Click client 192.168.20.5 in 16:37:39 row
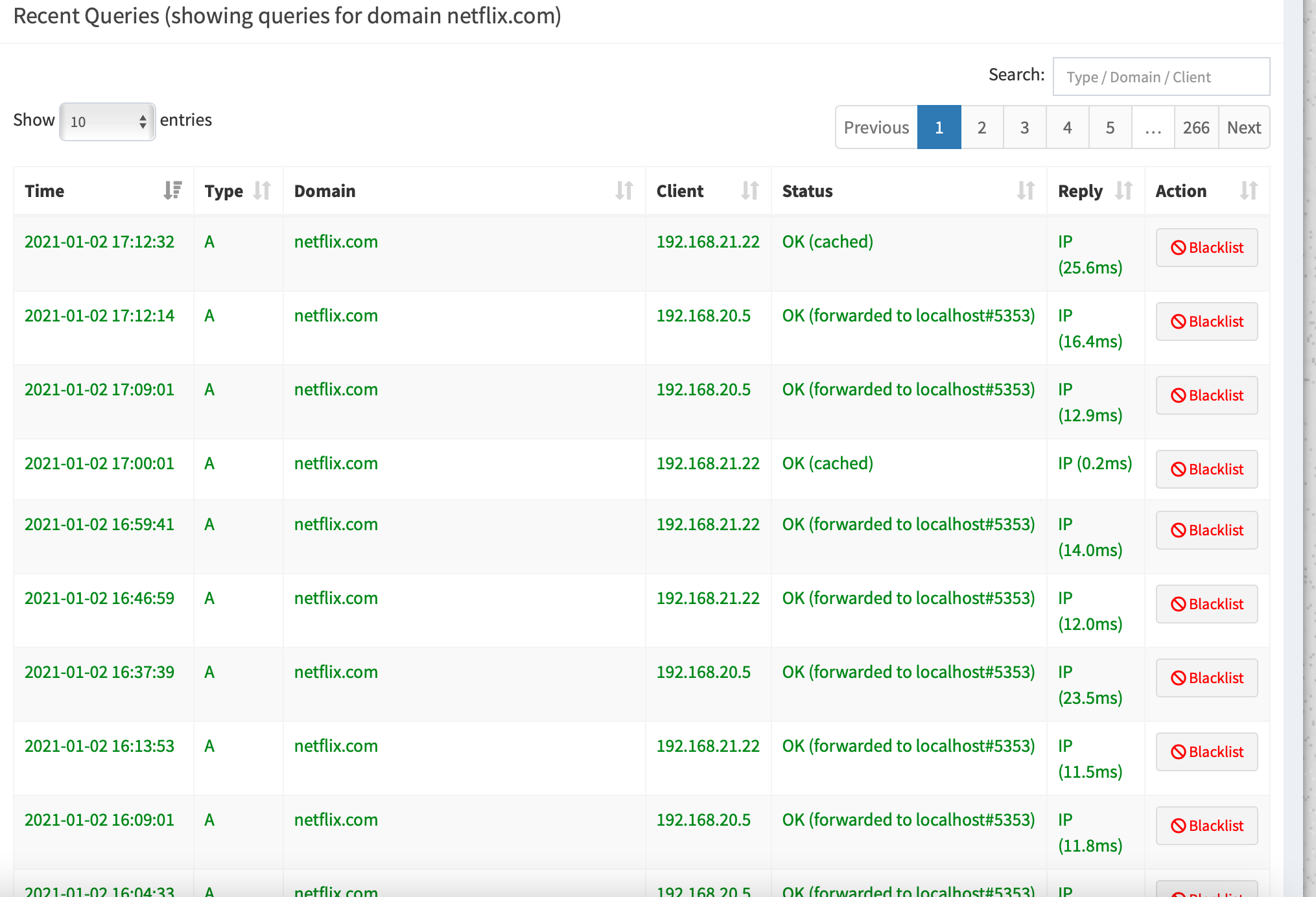 (703, 672)
